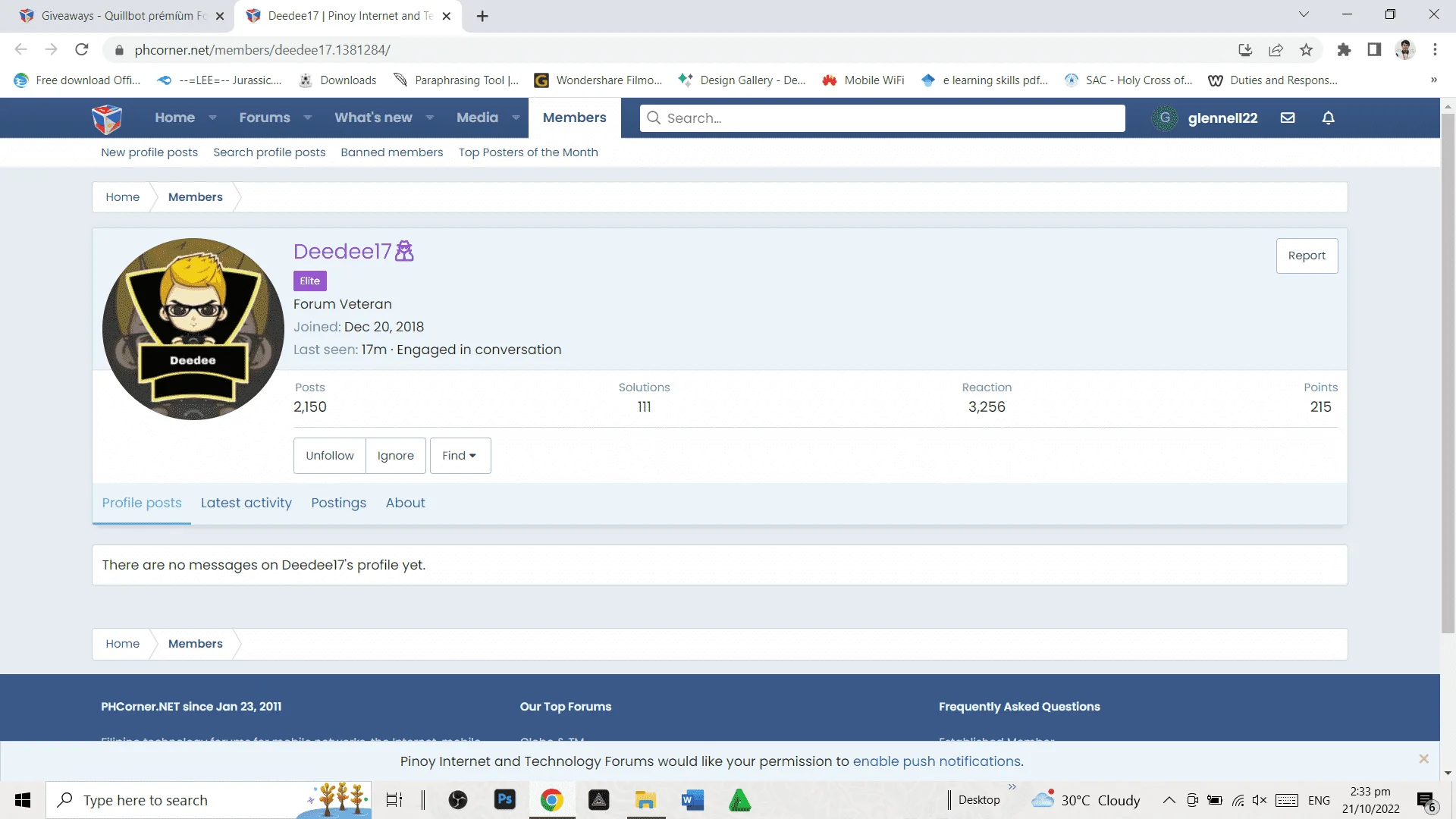Click the share page icon
1456x819 pixels.
coord(1276,50)
